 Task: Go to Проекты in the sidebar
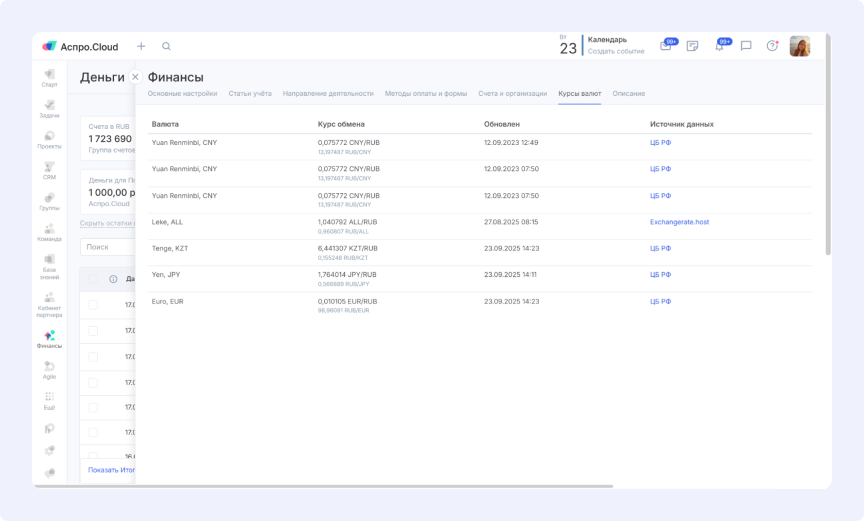[49, 140]
